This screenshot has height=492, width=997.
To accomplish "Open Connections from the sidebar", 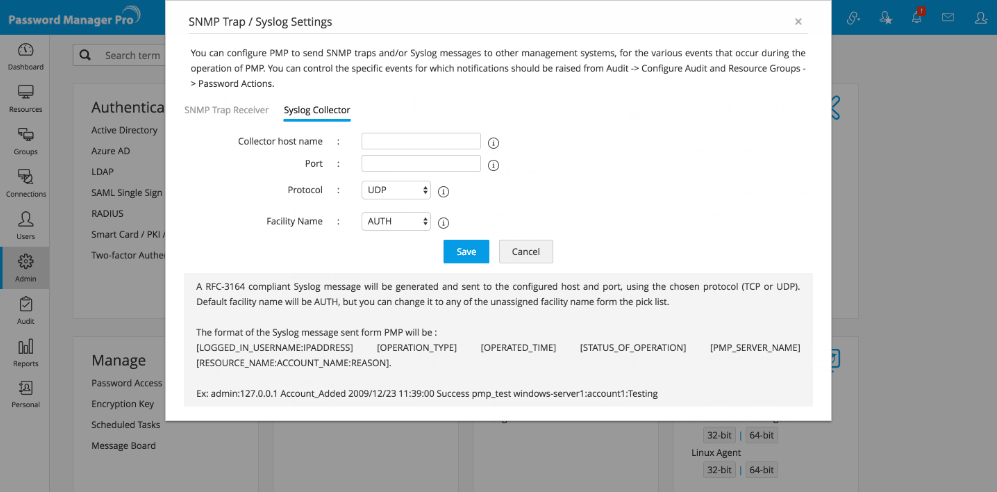I will (x=25, y=182).
